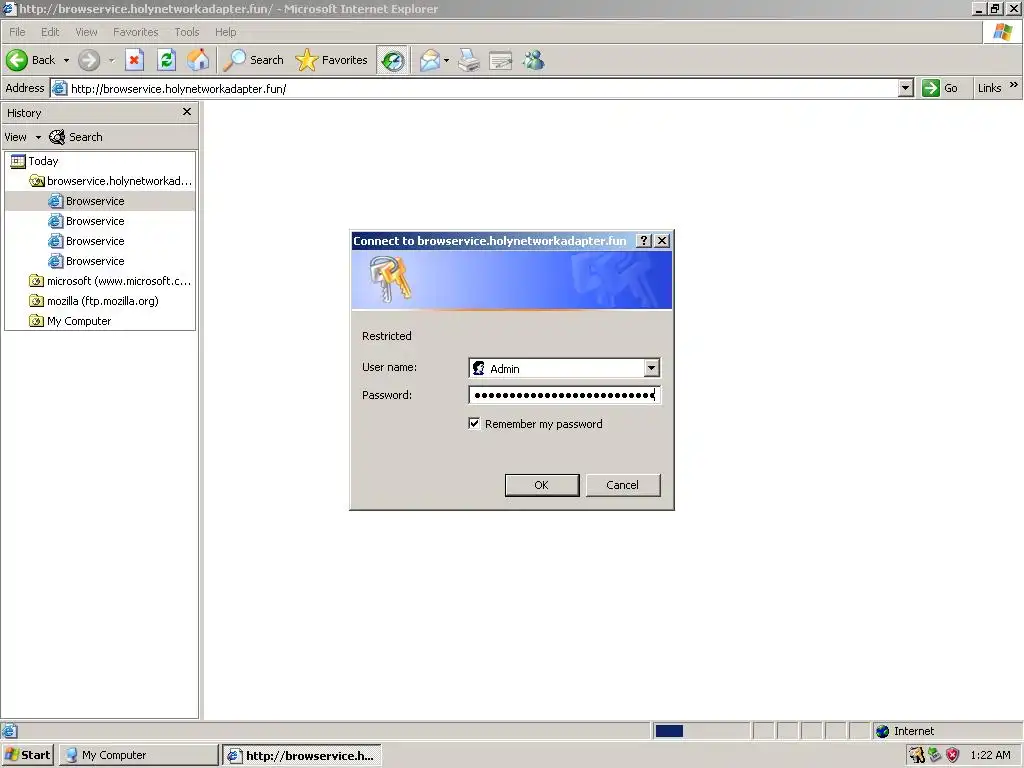Image resolution: width=1024 pixels, height=768 pixels.
Task: Click the Address bar URL field
Action: point(481,88)
